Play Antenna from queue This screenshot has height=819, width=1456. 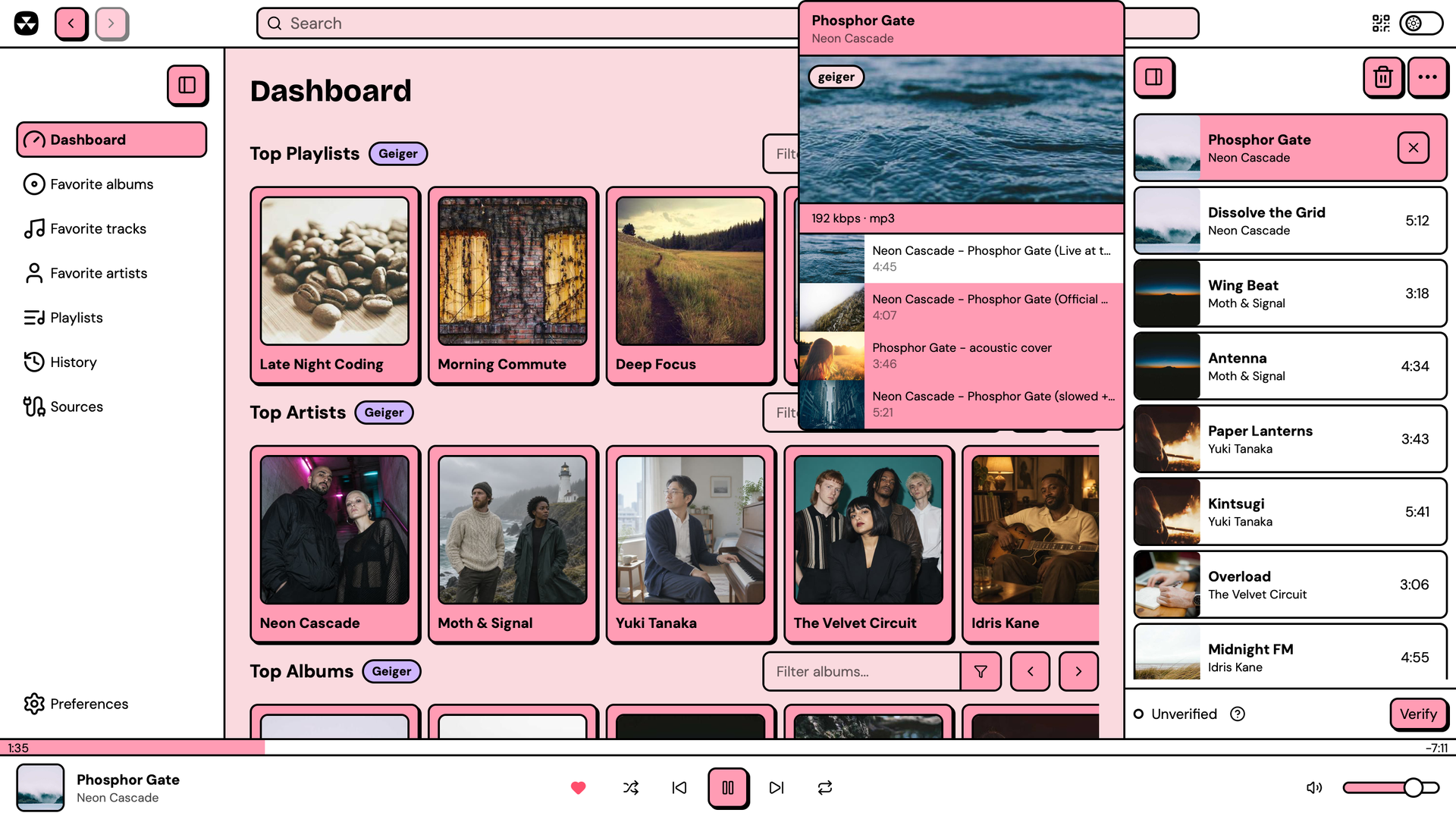[x=1290, y=366]
